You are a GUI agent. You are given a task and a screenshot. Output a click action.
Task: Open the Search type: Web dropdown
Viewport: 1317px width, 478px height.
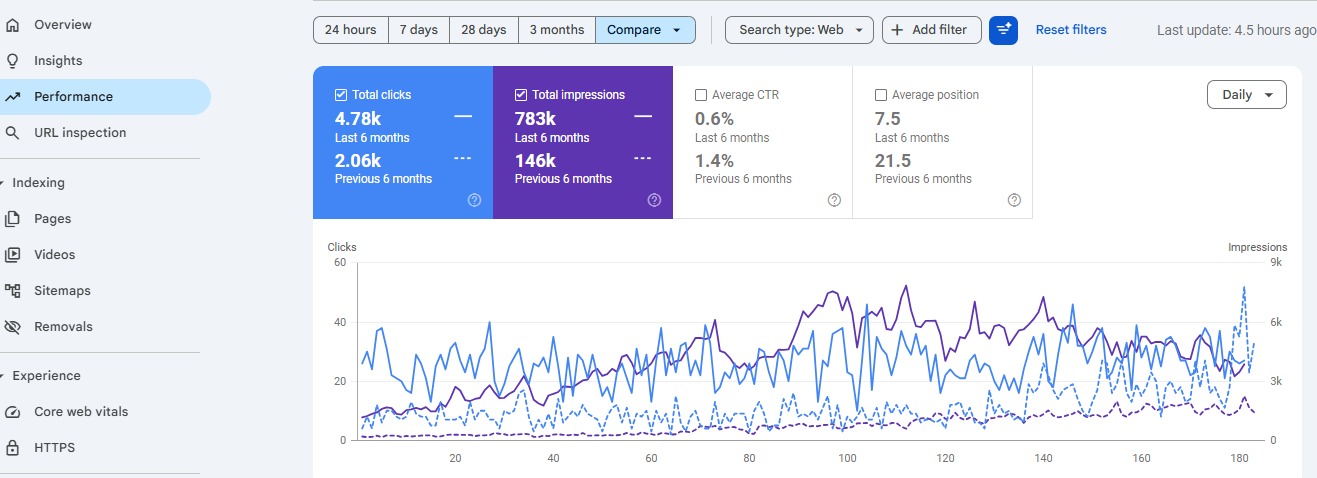[x=799, y=30]
